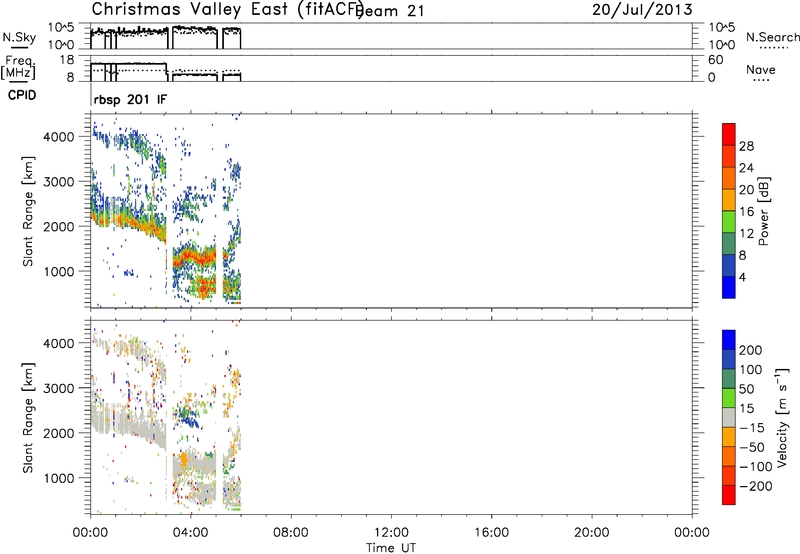Click the 'Nave' legend label
Screen dimensions: 800x554
[760, 69]
